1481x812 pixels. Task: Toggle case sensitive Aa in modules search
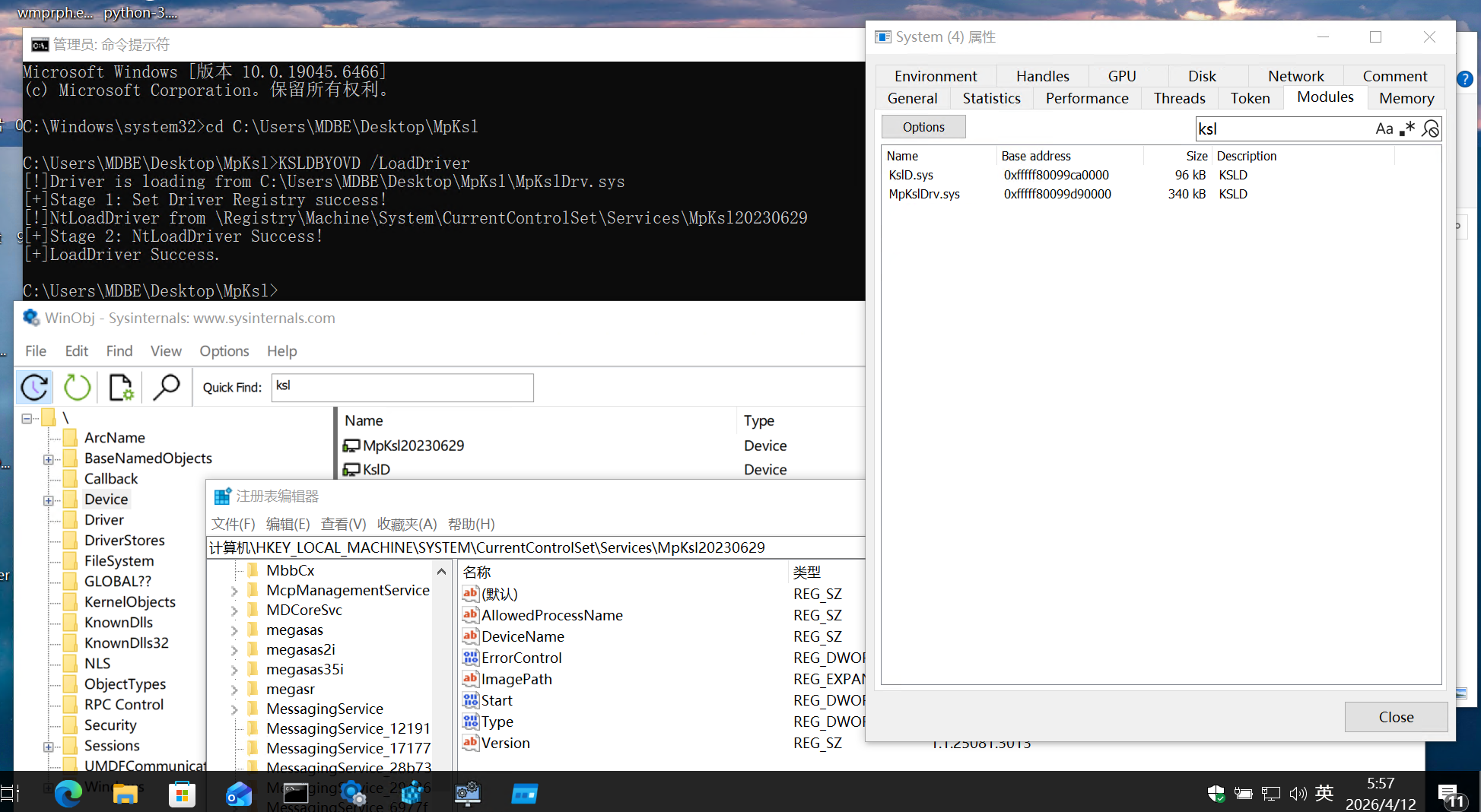coord(1384,128)
